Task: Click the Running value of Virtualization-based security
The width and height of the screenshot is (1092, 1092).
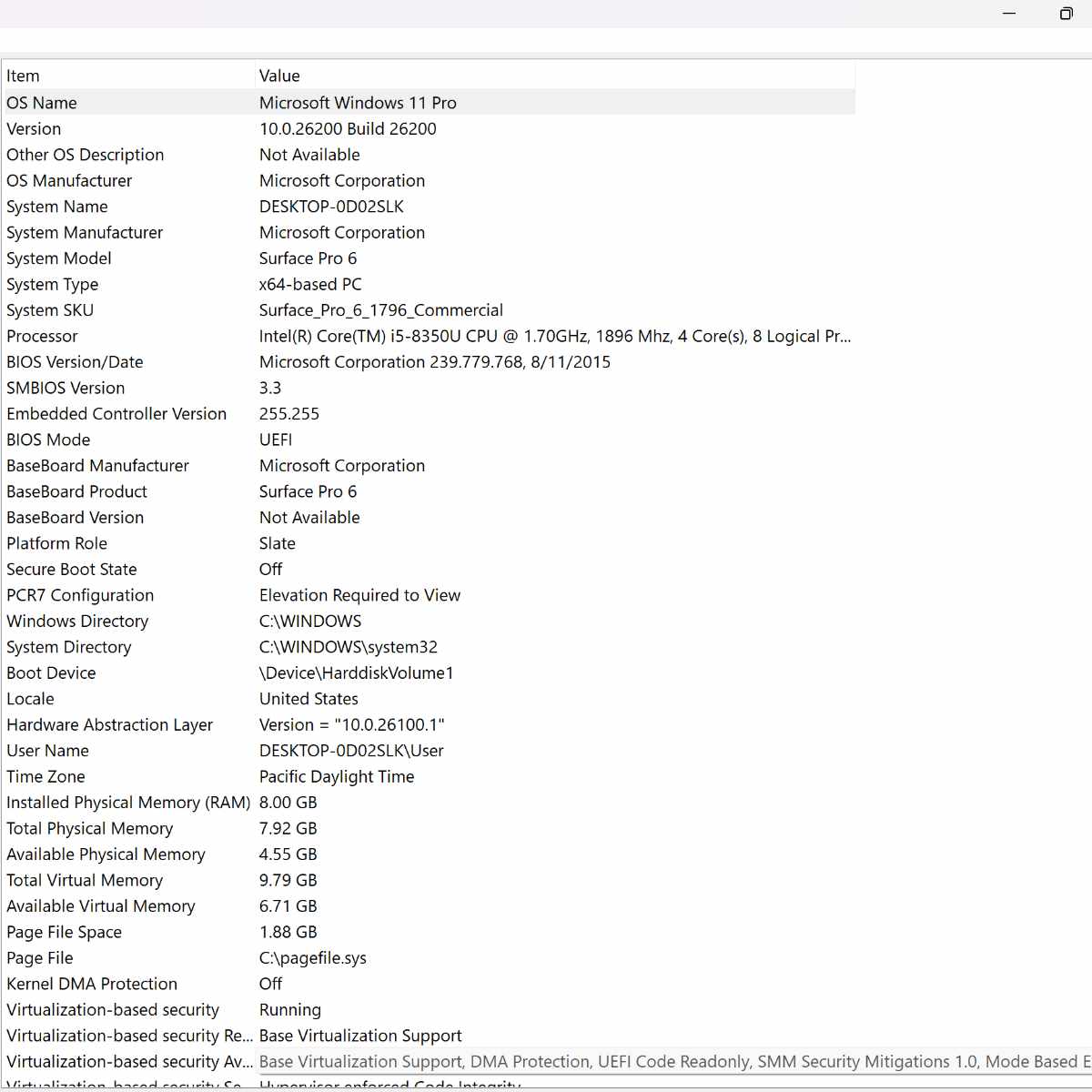Action: 290,1011
